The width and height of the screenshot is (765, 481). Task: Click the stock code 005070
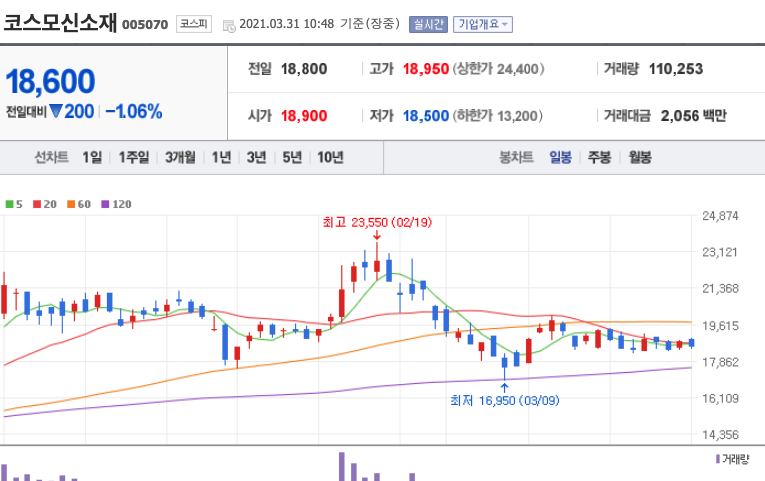coord(145,24)
